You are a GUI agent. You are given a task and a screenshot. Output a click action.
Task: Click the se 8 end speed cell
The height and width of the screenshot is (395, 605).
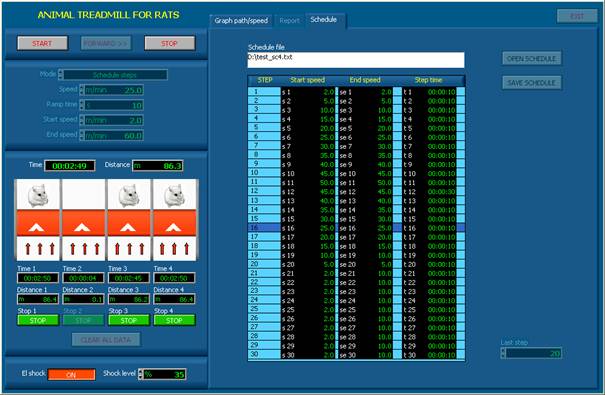(x=366, y=155)
